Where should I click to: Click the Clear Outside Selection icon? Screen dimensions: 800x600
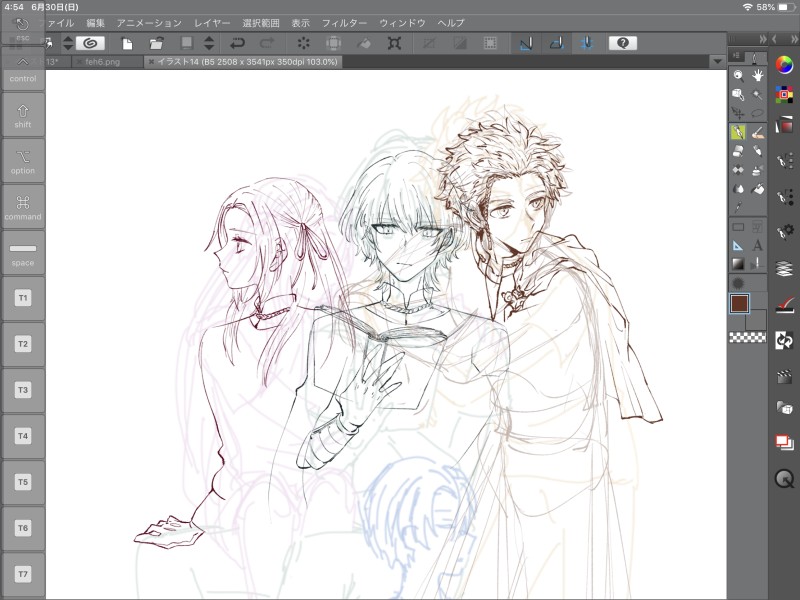point(333,43)
